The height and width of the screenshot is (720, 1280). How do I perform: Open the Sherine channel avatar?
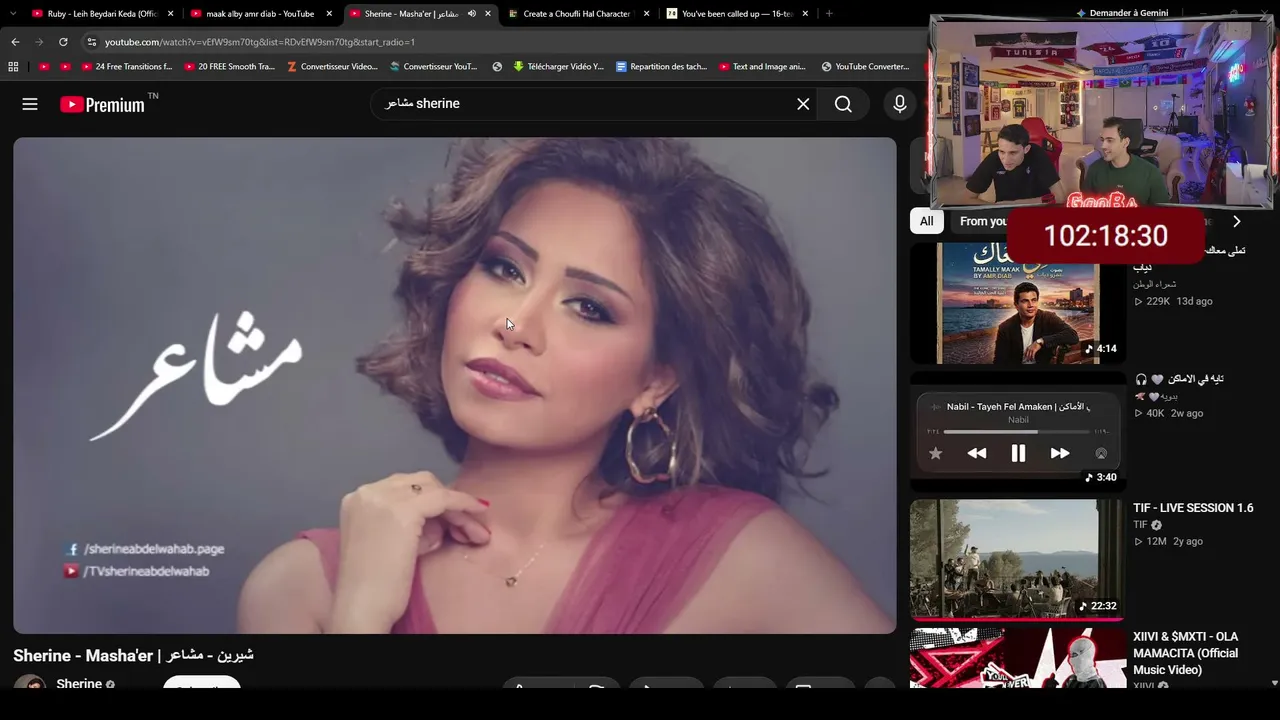pyautogui.click(x=29, y=682)
